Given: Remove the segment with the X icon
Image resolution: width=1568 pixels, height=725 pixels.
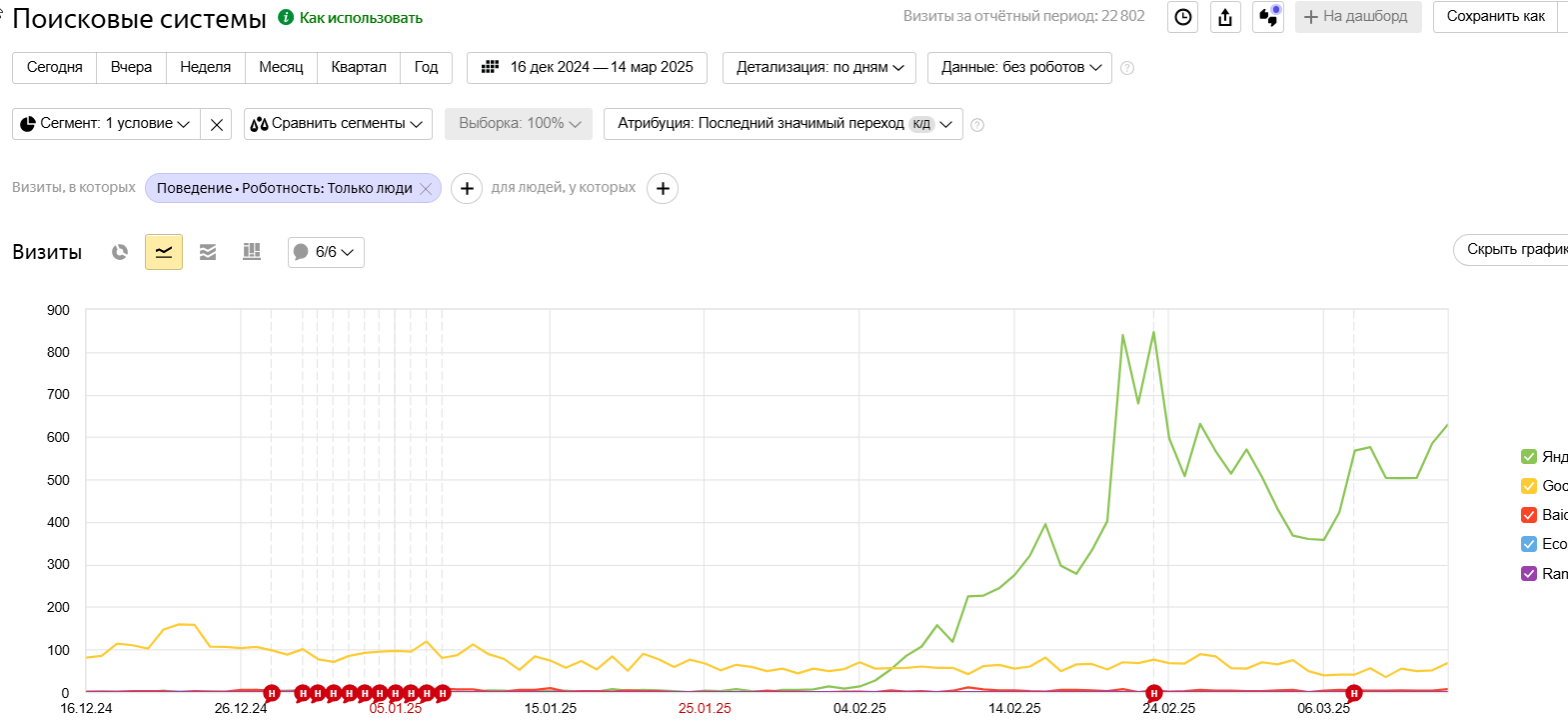Looking at the screenshot, I should point(216,124).
